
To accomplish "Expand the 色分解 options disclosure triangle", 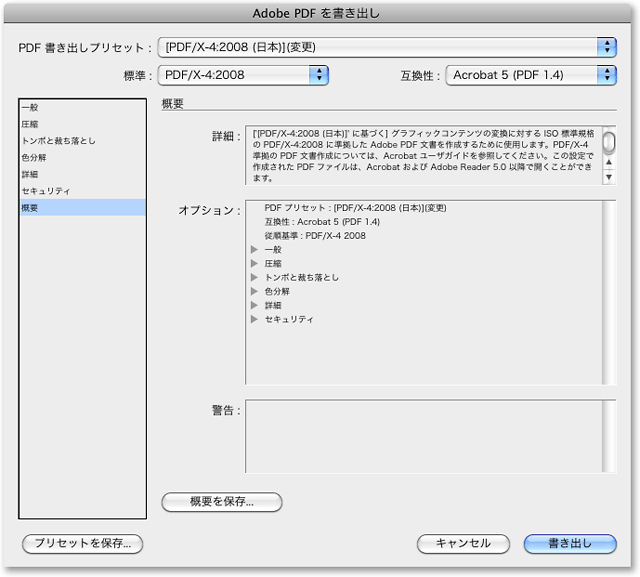I will click(x=254, y=292).
